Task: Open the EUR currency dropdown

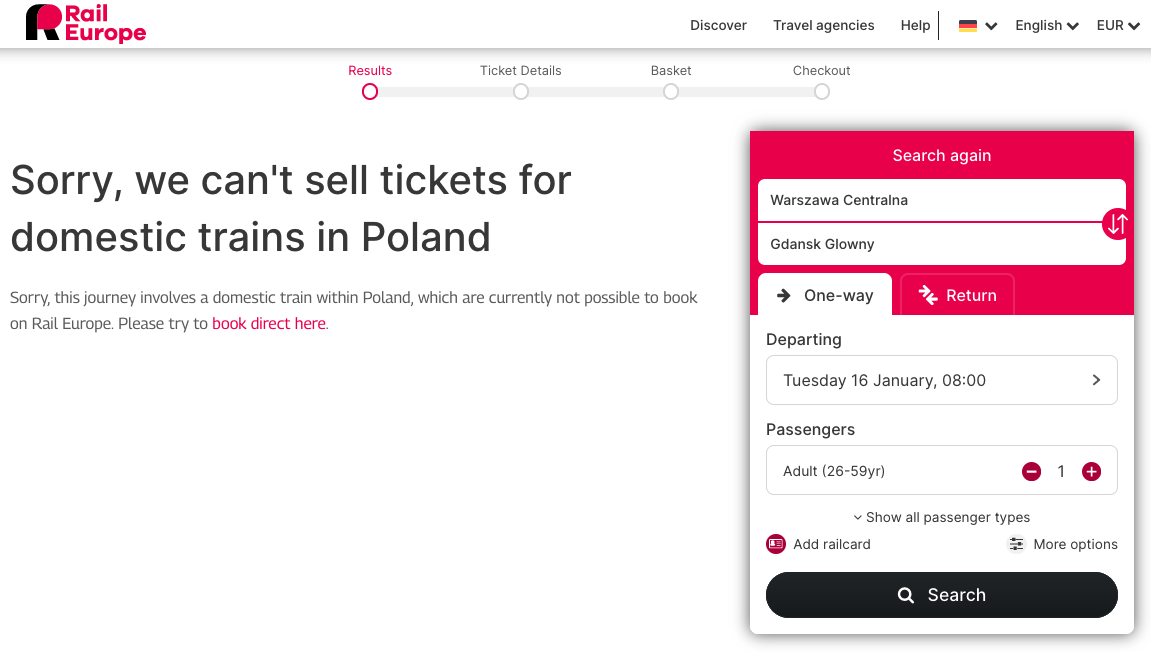Action: coord(1117,26)
